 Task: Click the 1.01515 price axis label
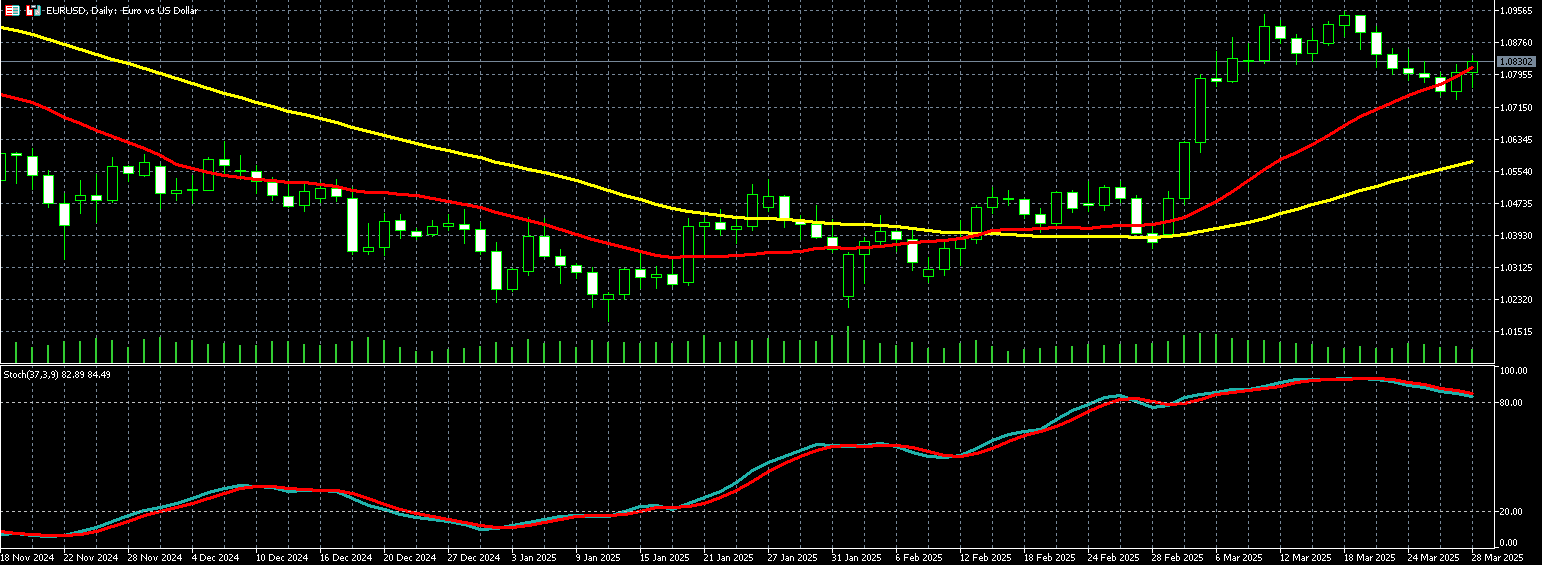[x=1516, y=332]
